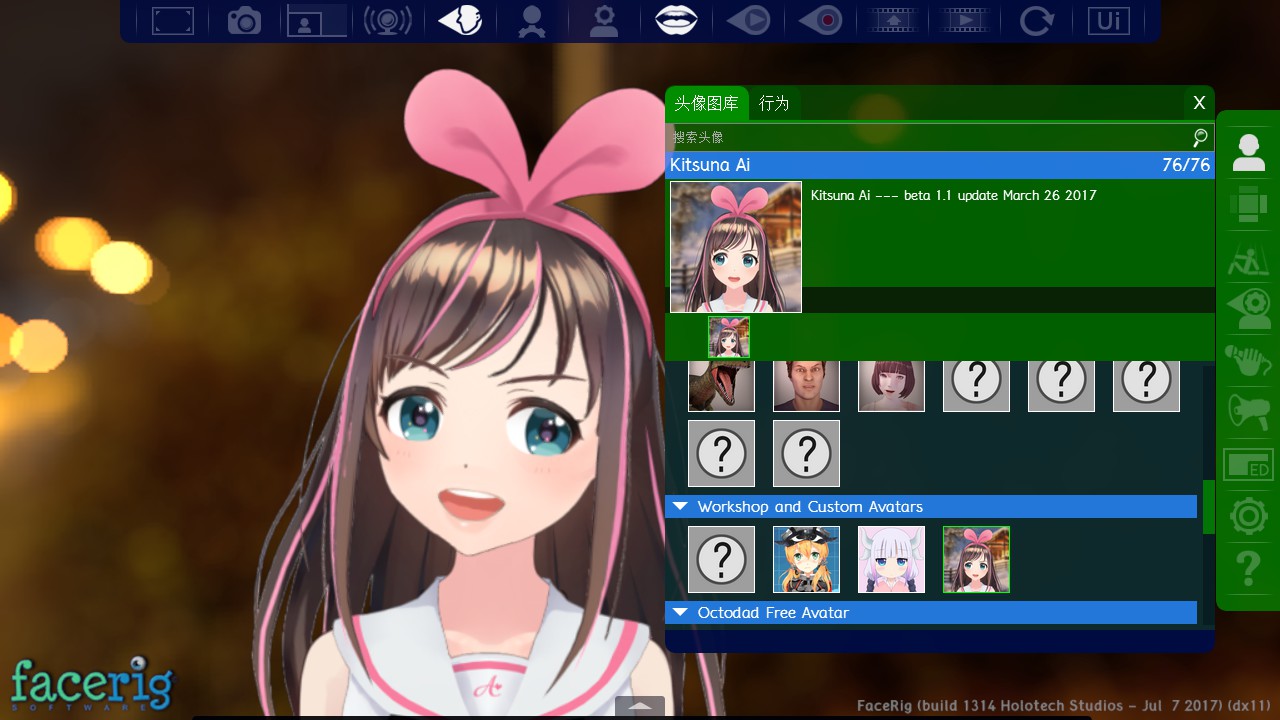This screenshot has height=720, width=1280.
Task: Click the avatar list scrollbar
Action: click(x=1208, y=507)
